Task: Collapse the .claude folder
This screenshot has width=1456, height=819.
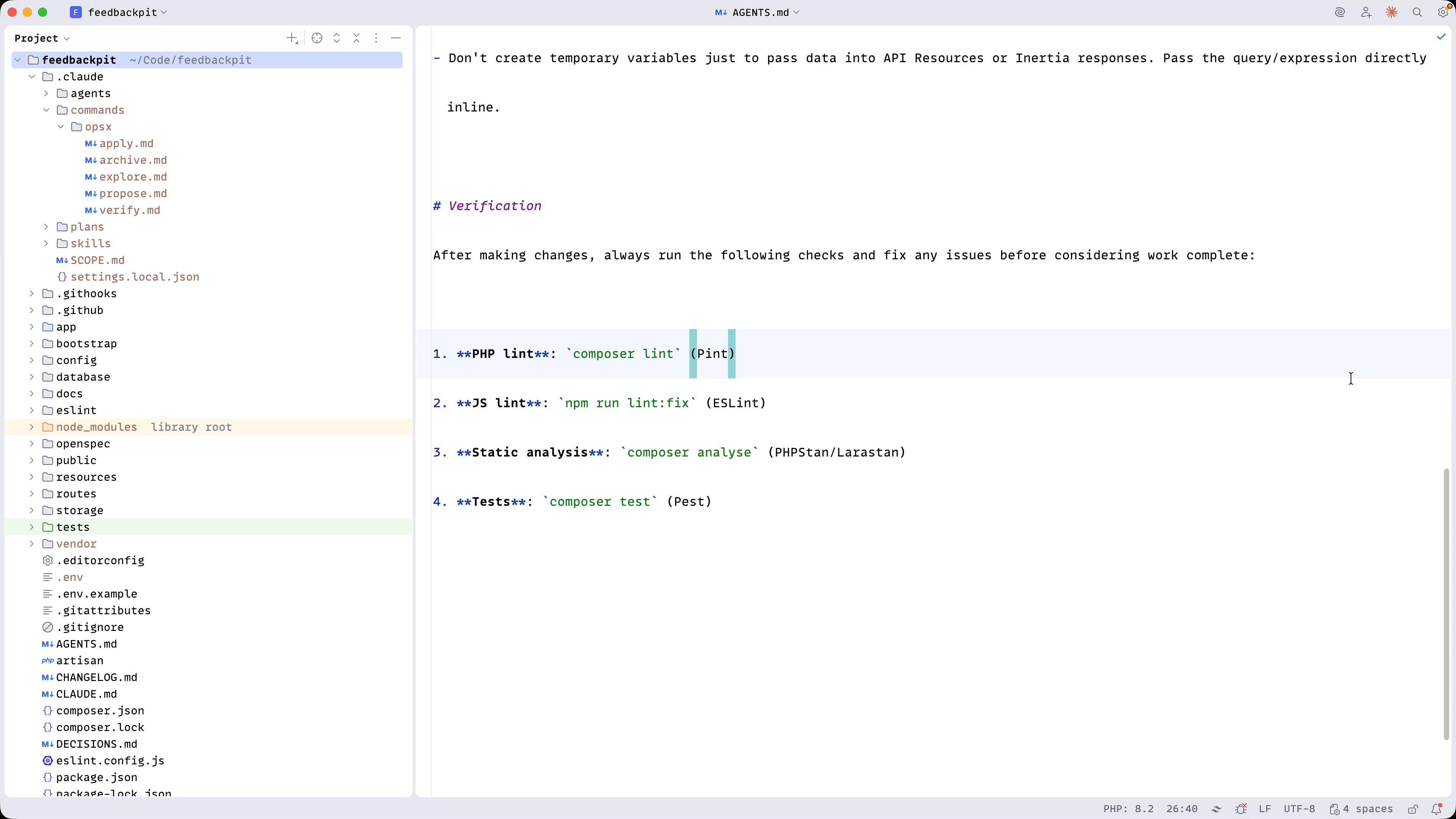Action: 31,76
